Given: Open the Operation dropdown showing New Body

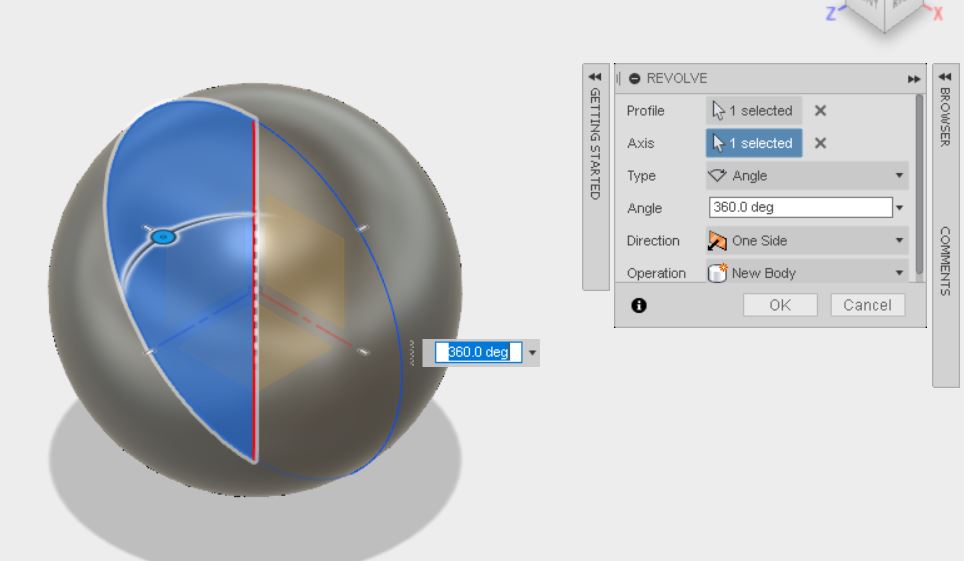Looking at the screenshot, I should pos(807,273).
